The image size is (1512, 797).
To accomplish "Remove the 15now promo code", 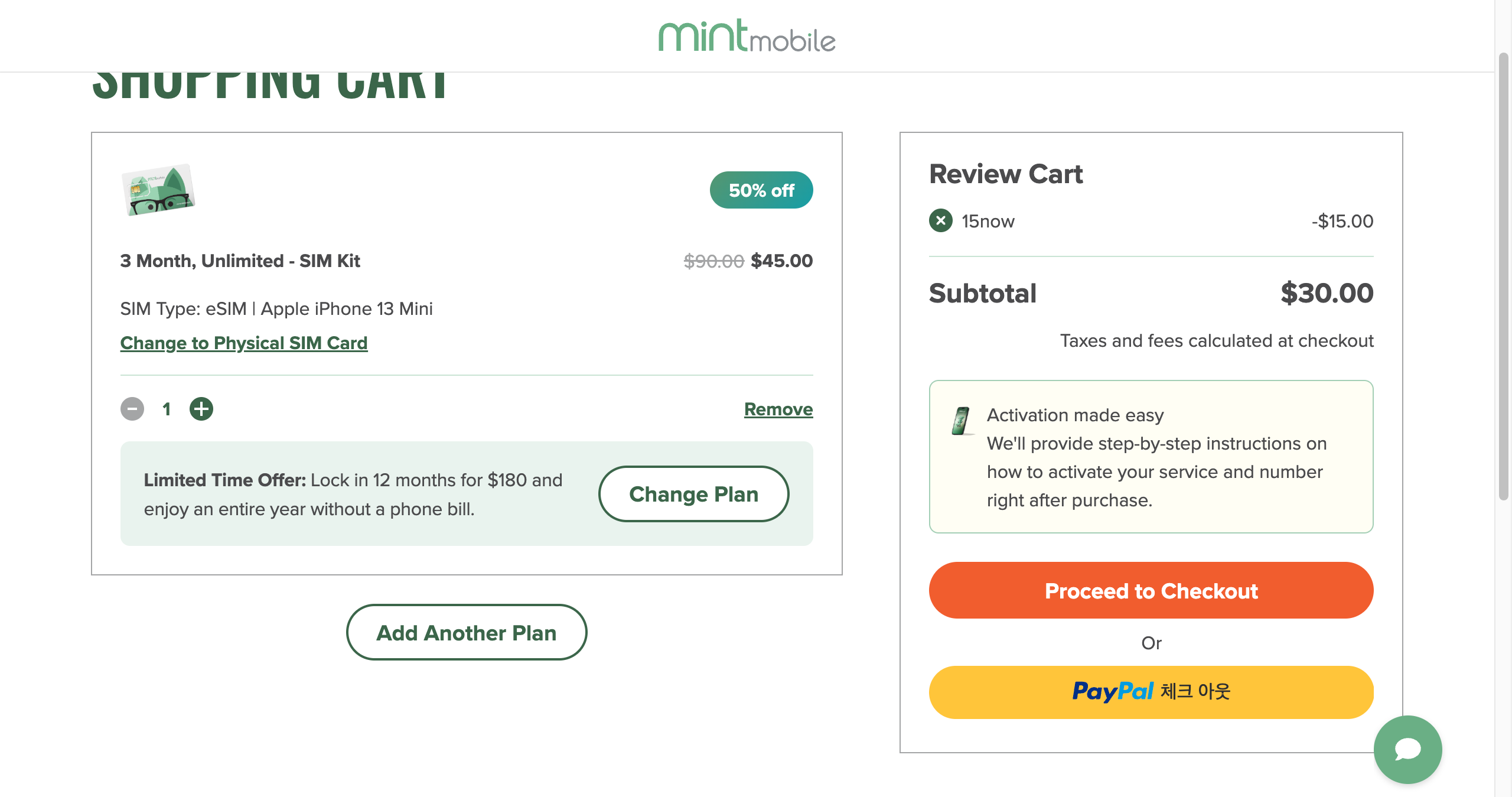I will pyautogui.click(x=940, y=221).
